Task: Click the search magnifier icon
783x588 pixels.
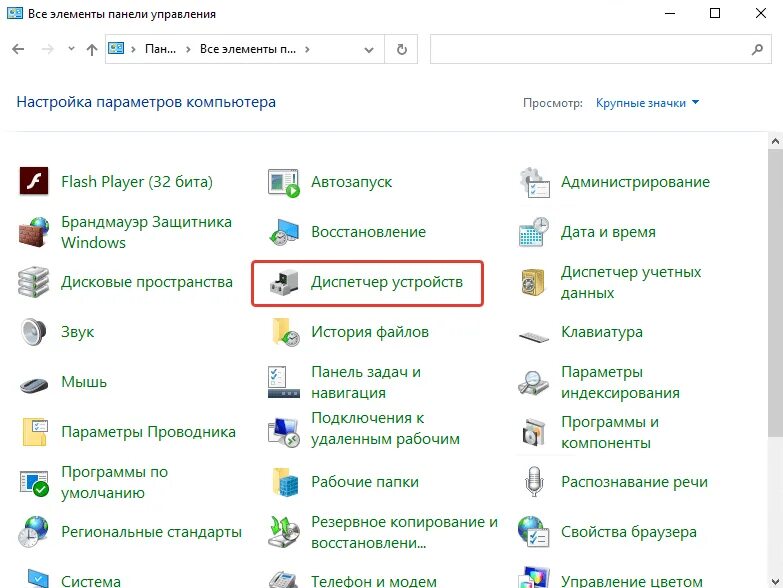Action: pyautogui.click(x=758, y=49)
